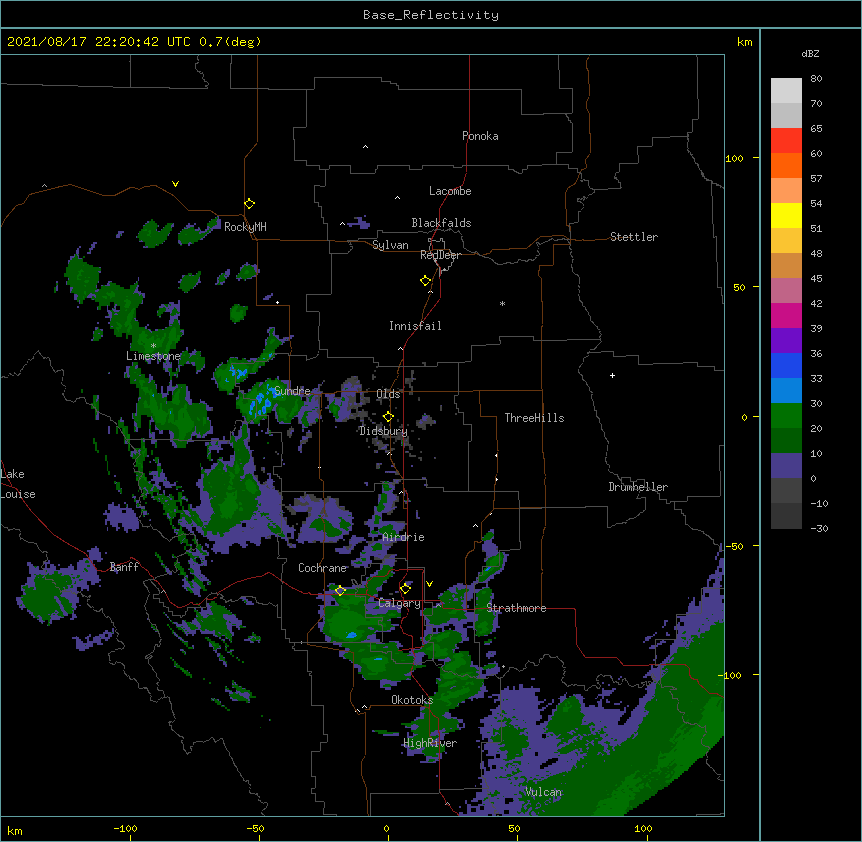The width and height of the screenshot is (862, 842).
Task: Select the blue 33-36 dBZ legend swatch
Action: (786, 365)
